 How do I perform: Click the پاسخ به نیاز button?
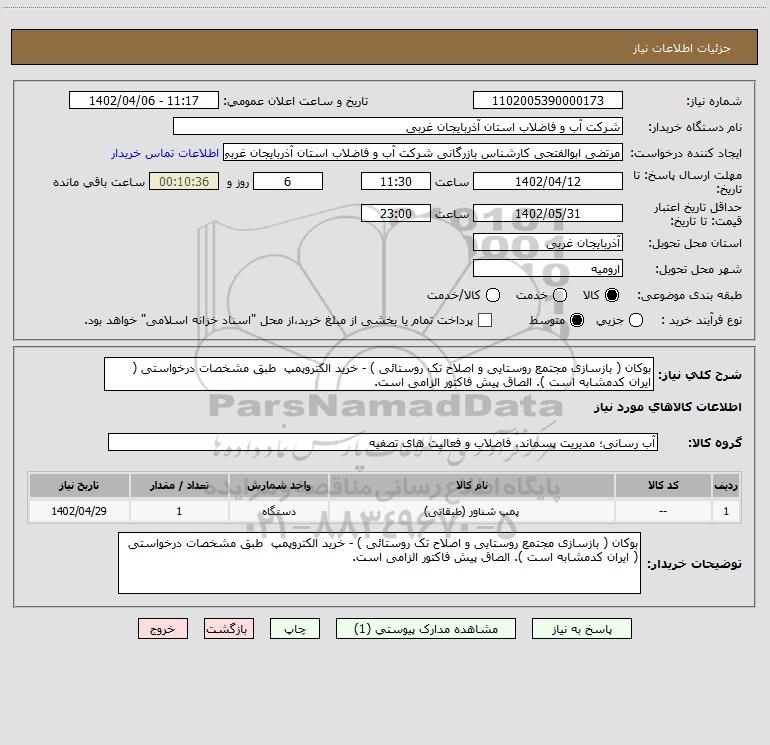(x=582, y=629)
